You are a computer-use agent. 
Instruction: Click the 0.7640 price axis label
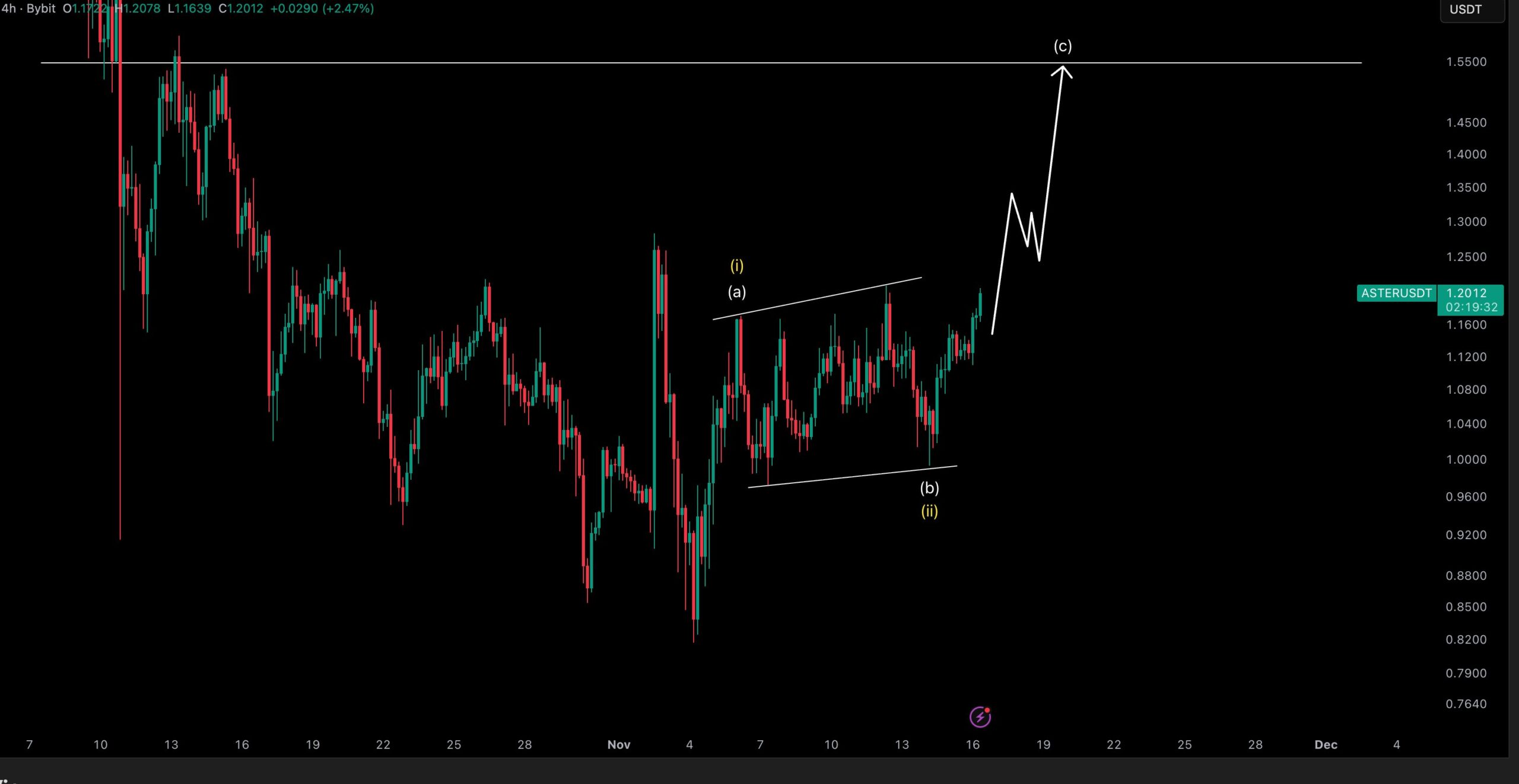tap(1466, 703)
